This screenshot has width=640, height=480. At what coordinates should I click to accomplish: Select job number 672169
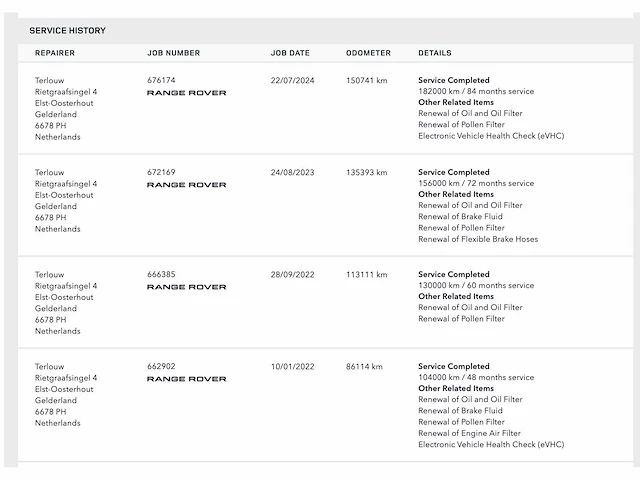(161, 172)
